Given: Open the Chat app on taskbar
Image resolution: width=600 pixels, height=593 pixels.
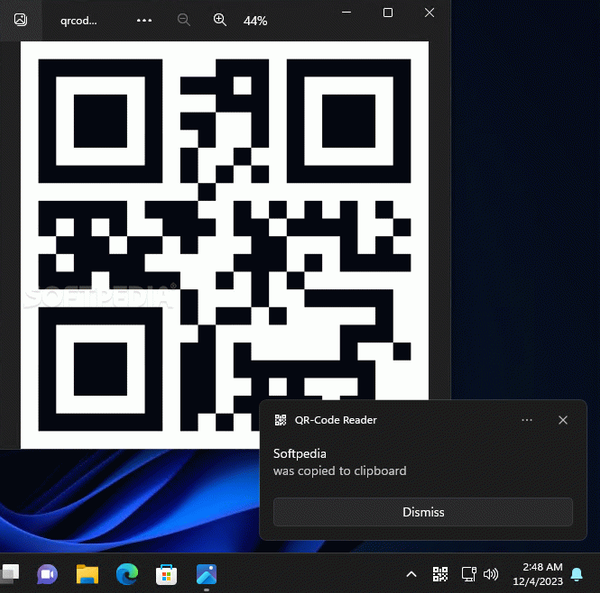Looking at the screenshot, I should click(x=47, y=574).
